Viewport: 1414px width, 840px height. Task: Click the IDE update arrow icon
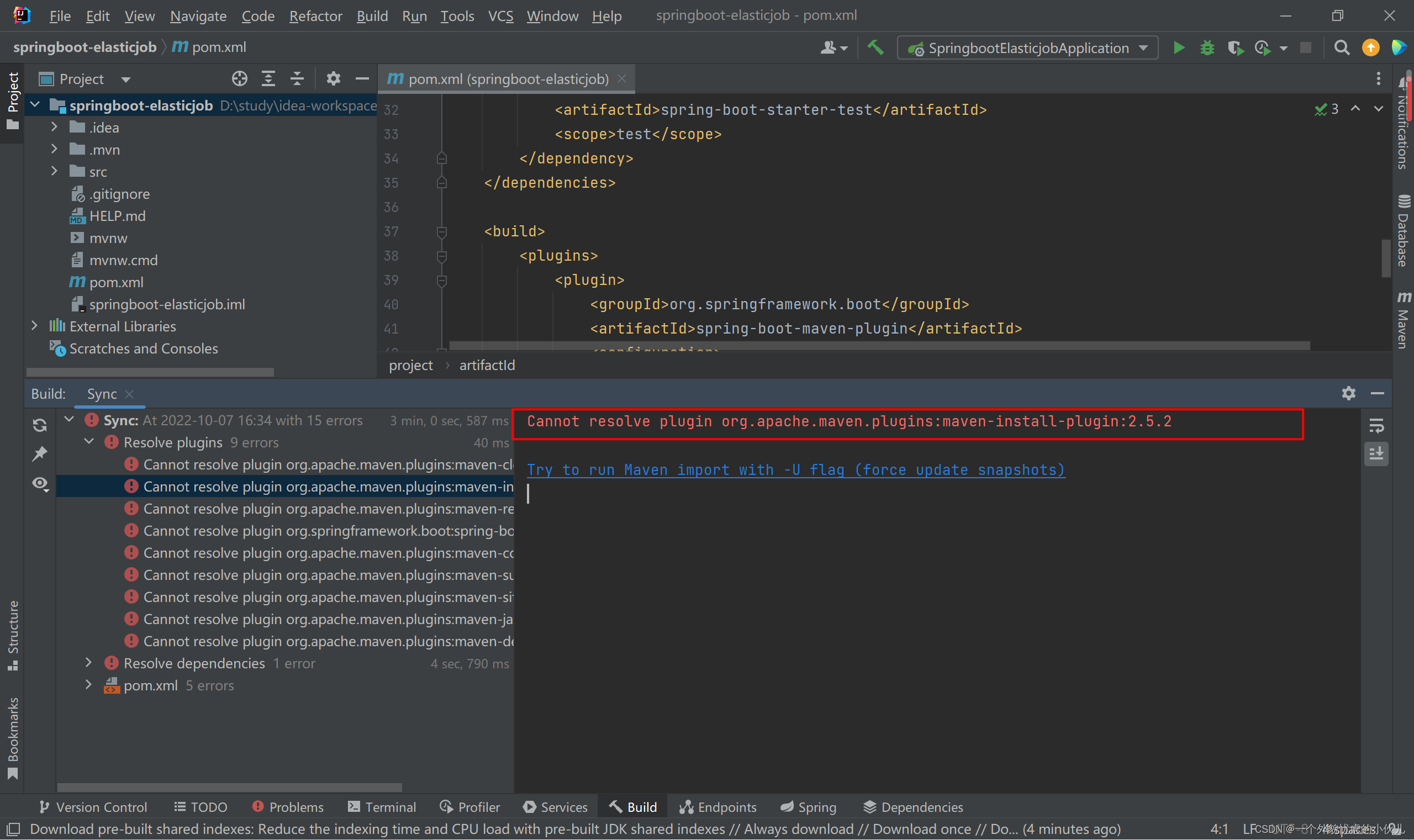coord(1370,48)
